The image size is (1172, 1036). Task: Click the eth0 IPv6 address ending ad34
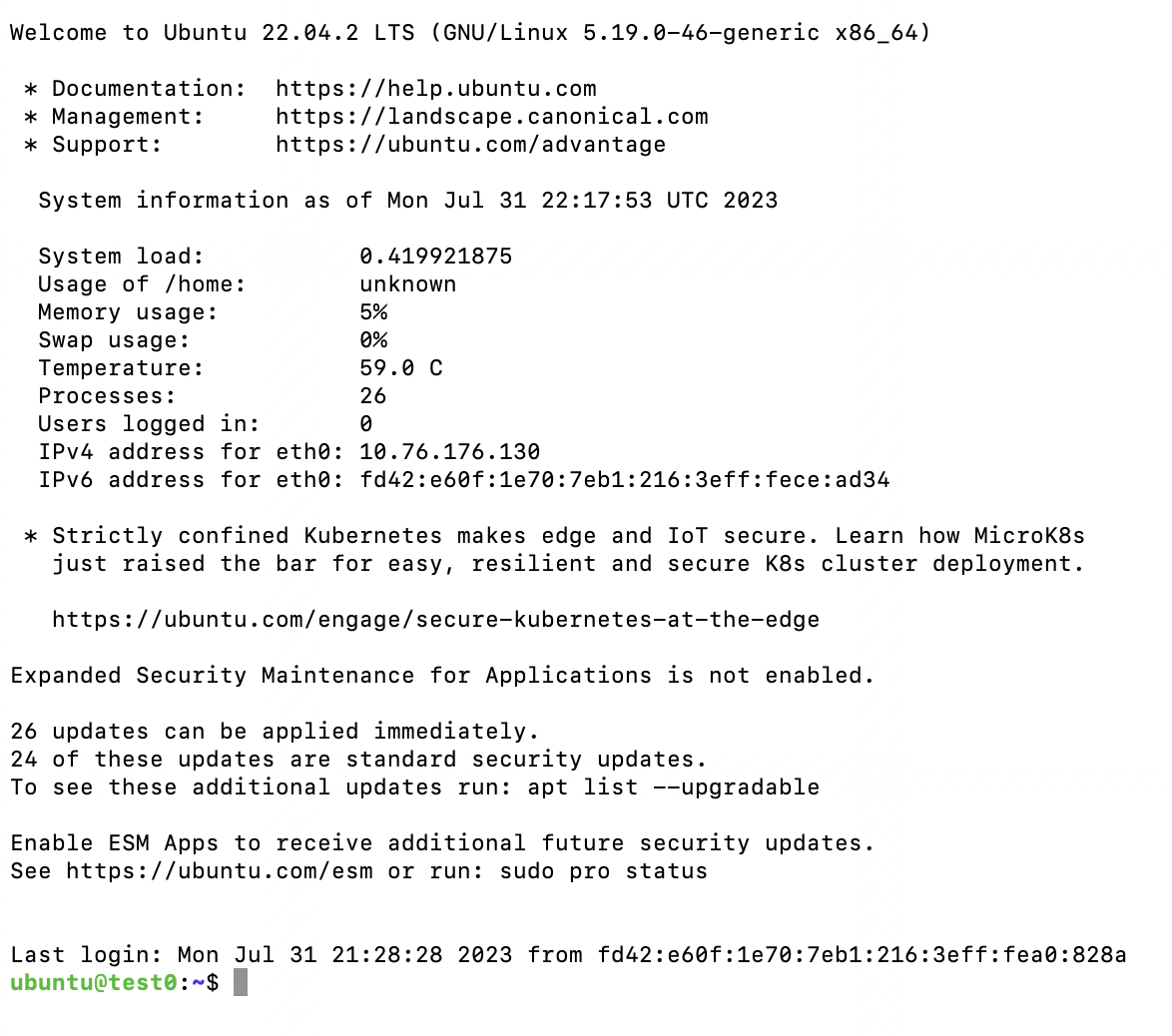[624, 480]
